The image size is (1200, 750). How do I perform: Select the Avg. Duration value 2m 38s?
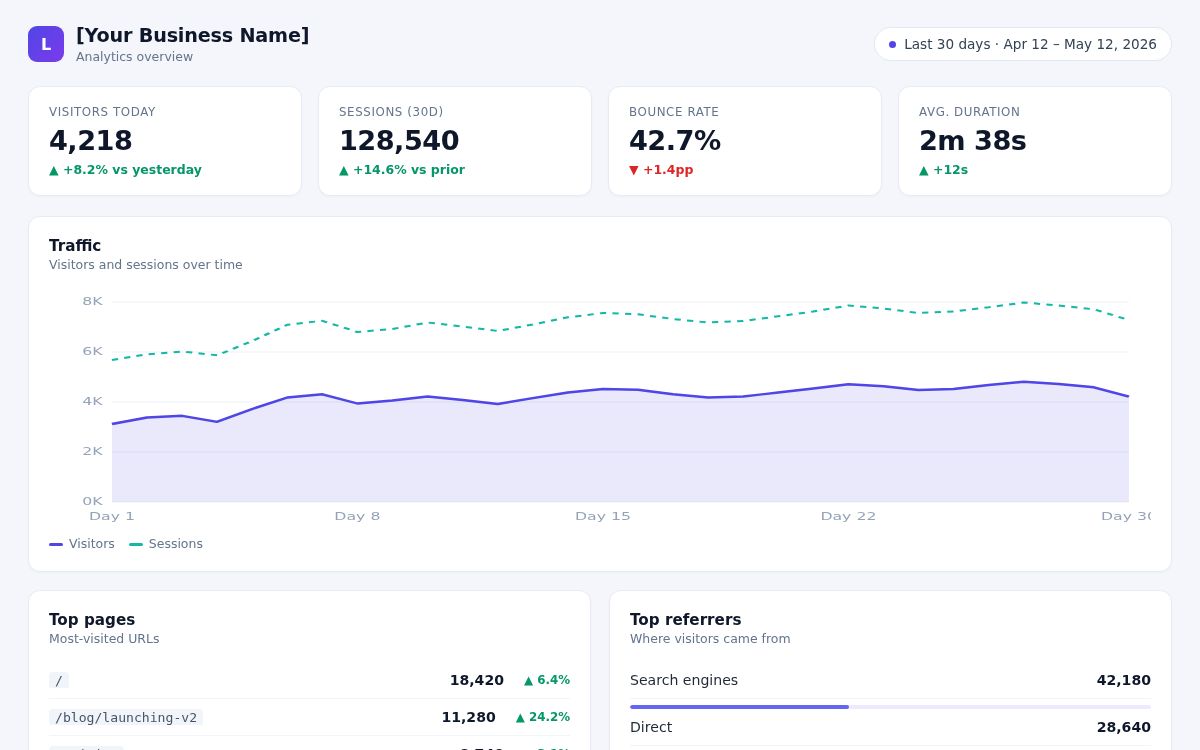click(973, 141)
